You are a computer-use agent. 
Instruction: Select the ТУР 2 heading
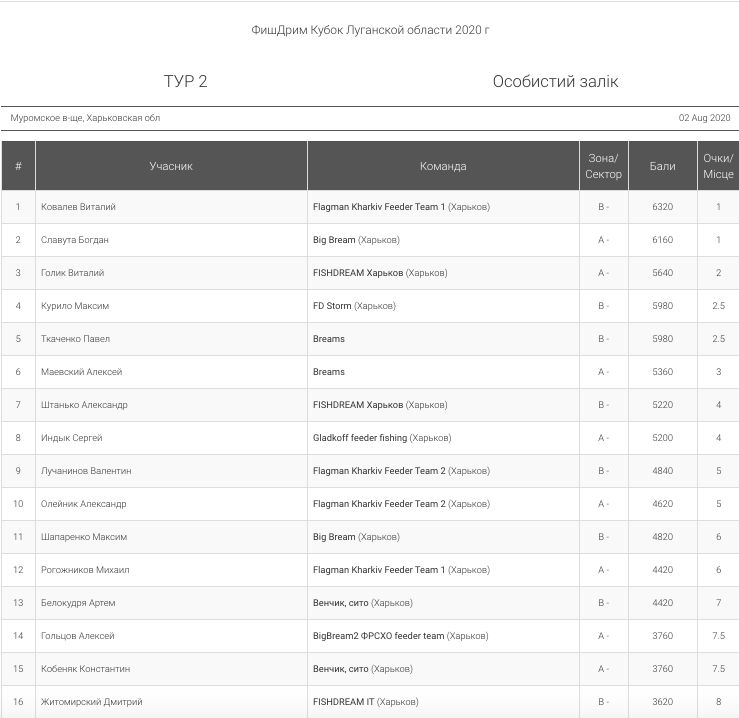click(x=185, y=81)
